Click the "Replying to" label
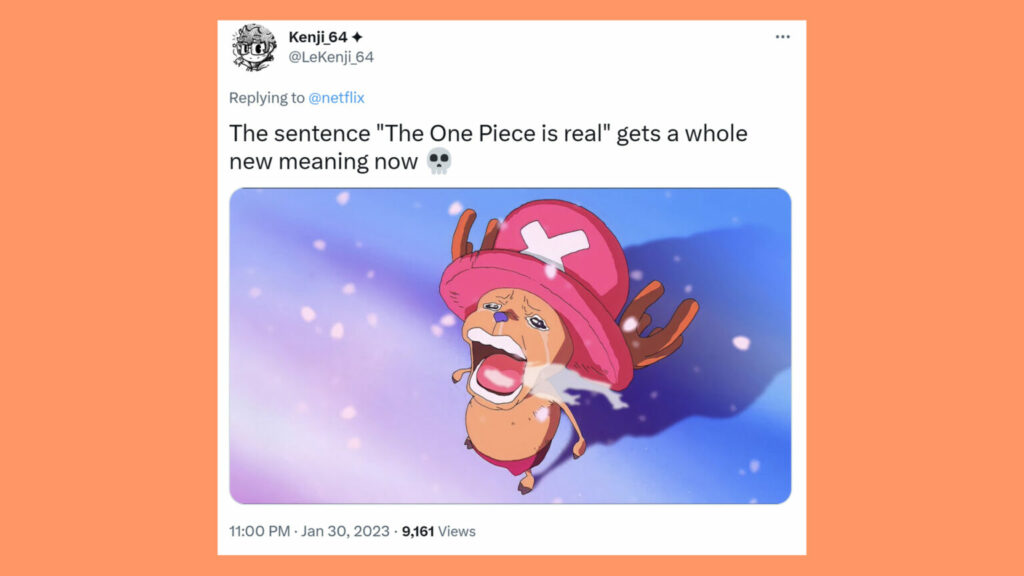 point(267,98)
